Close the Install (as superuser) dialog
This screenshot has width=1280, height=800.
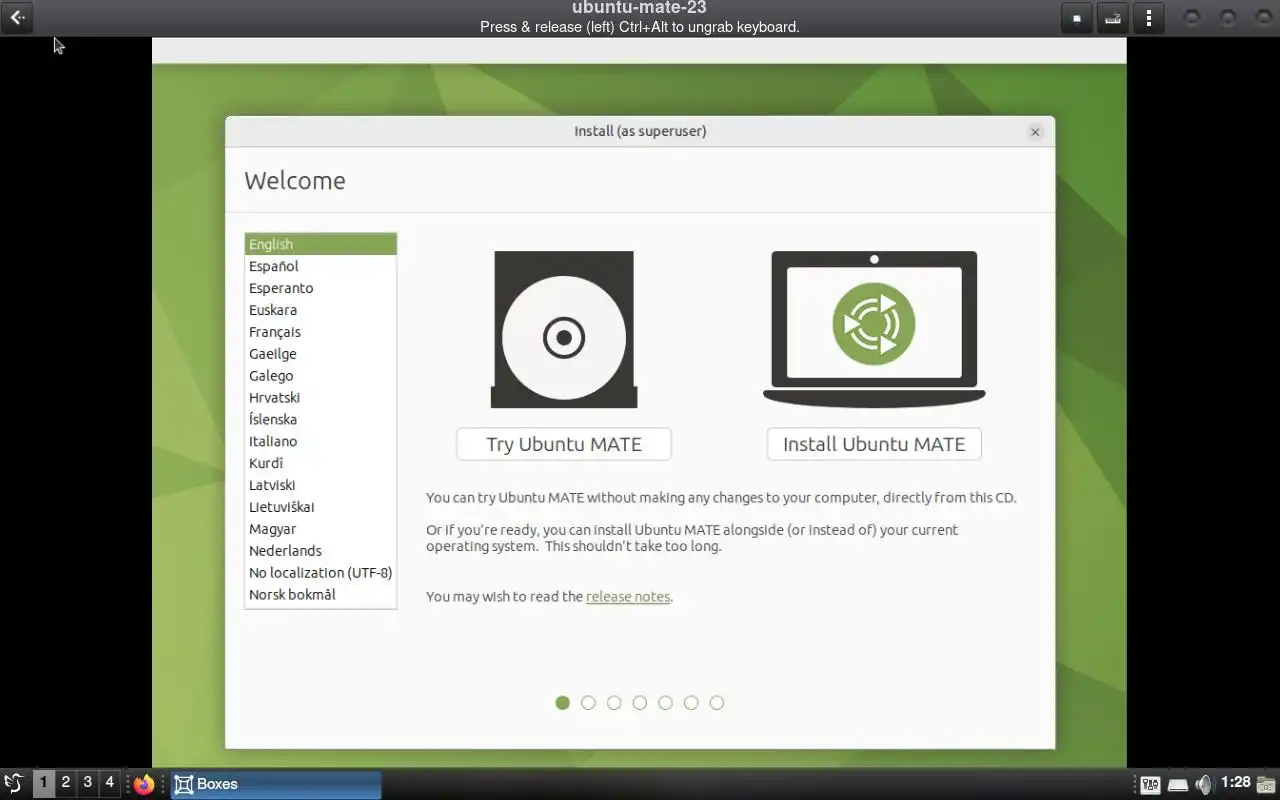click(1035, 132)
